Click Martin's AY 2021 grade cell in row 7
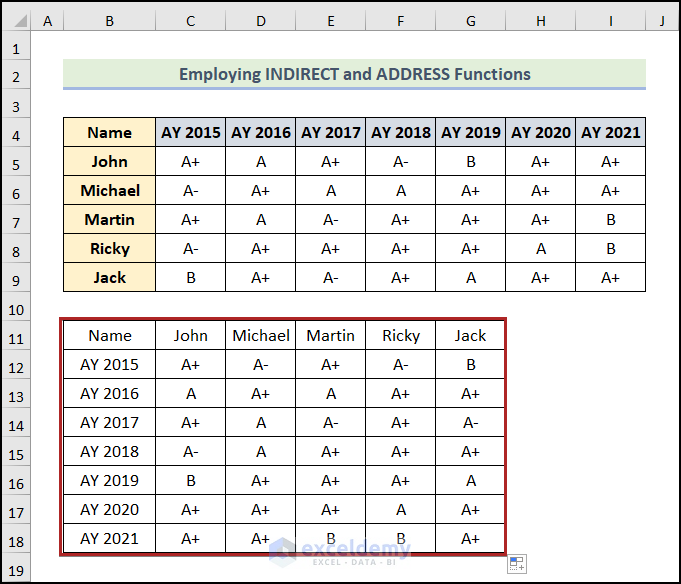The height and width of the screenshot is (584, 681). [x=611, y=219]
